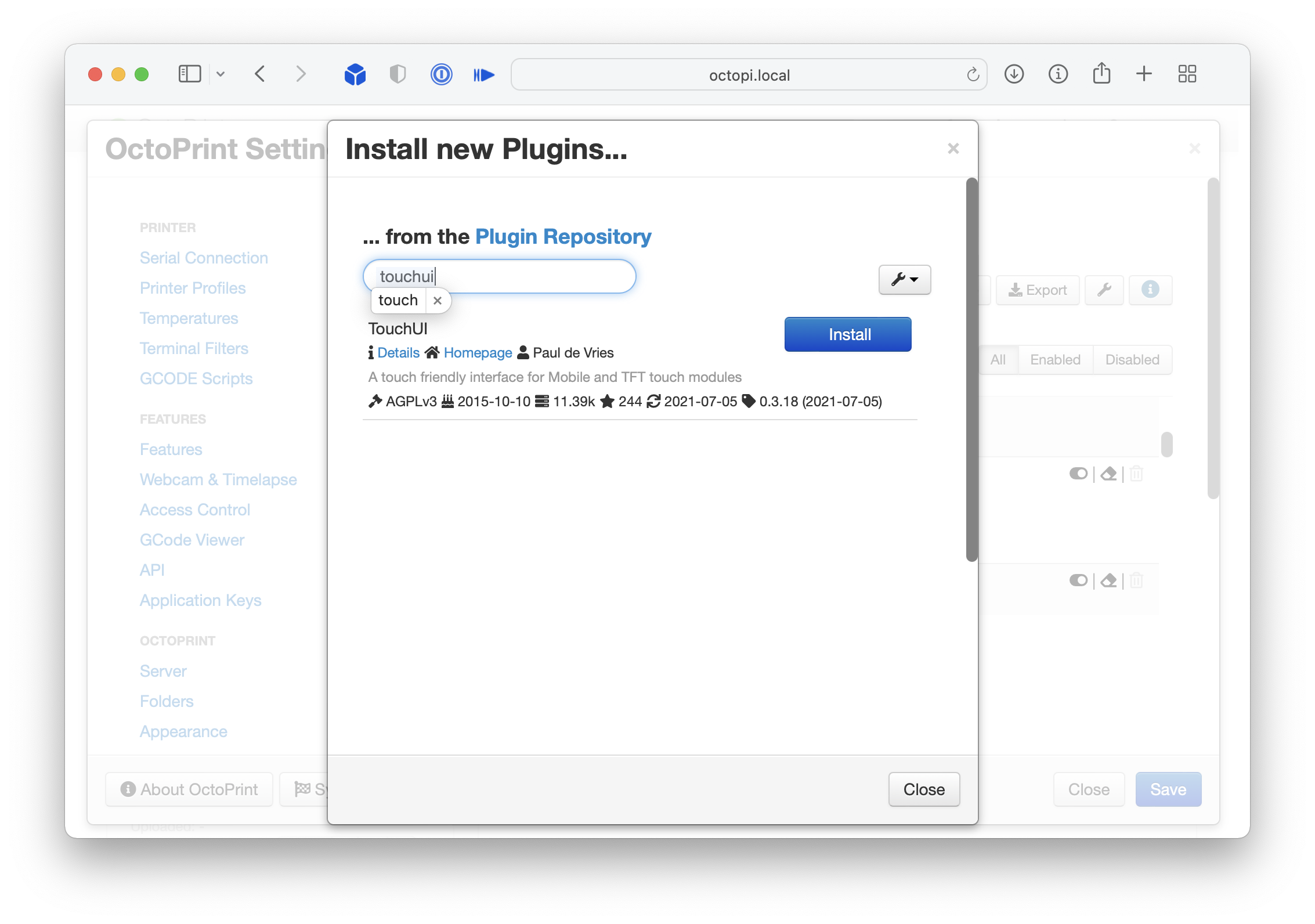The height and width of the screenshot is (924, 1315).
Task: Open Printer Profiles settings
Action: [x=193, y=288]
